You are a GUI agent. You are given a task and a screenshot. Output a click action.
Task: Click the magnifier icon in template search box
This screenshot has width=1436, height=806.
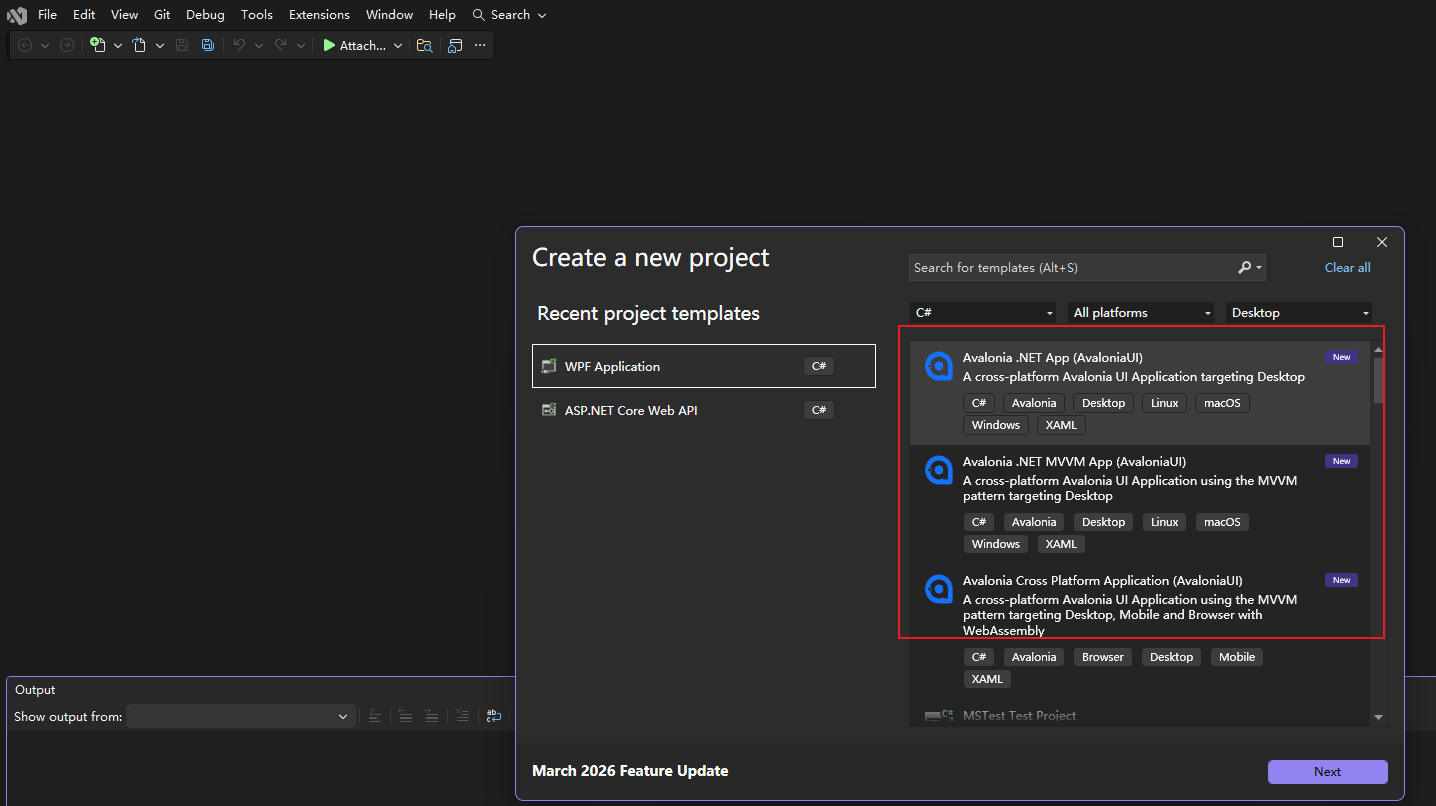(1245, 267)
